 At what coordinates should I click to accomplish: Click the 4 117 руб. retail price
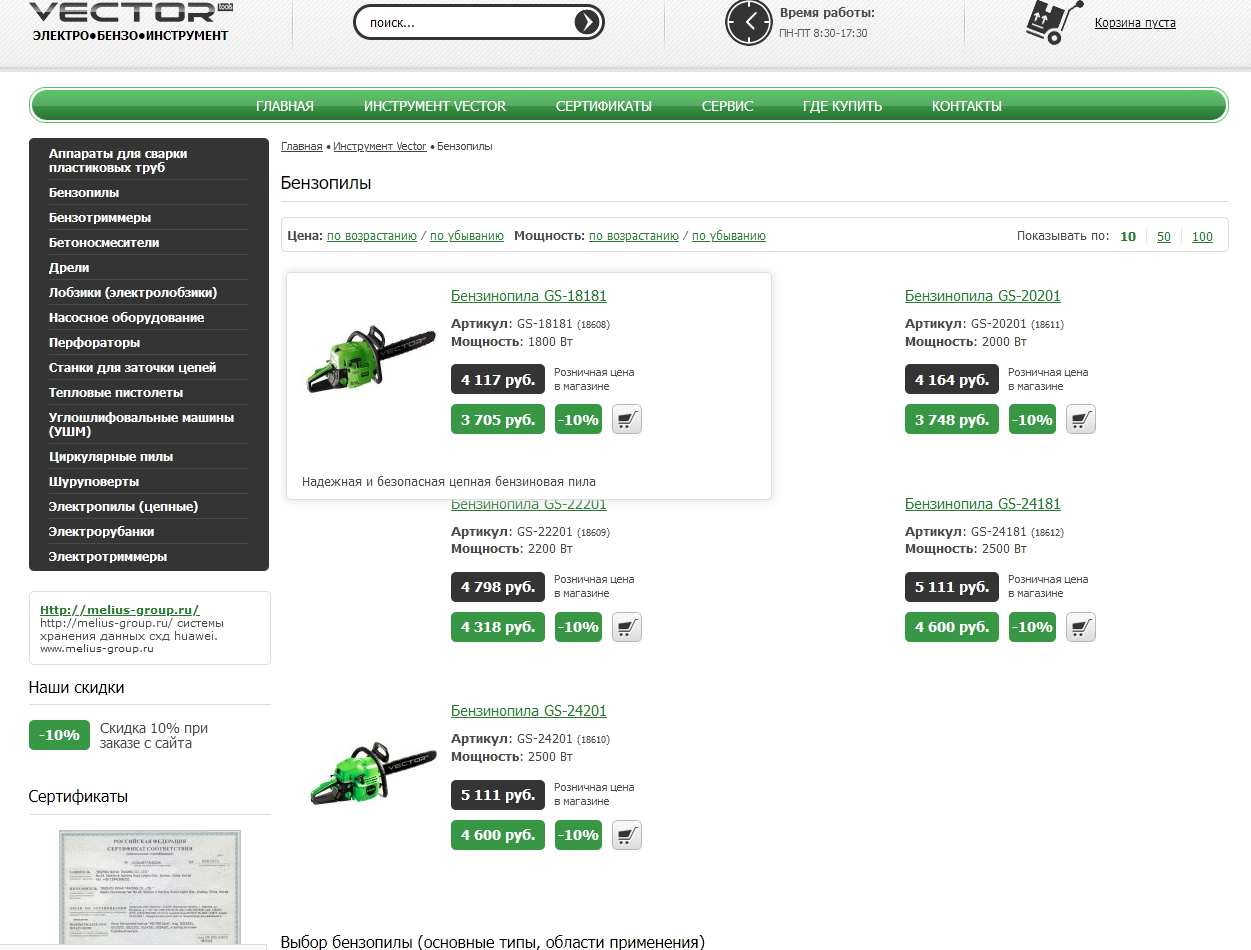pos(498,380)
